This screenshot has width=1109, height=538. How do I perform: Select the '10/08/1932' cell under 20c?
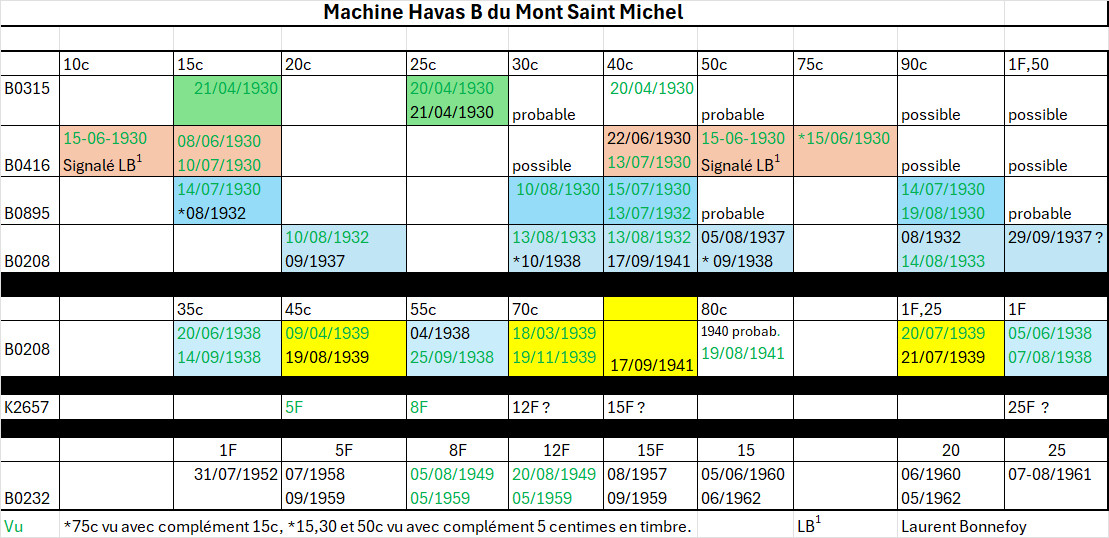pos(327,238)
